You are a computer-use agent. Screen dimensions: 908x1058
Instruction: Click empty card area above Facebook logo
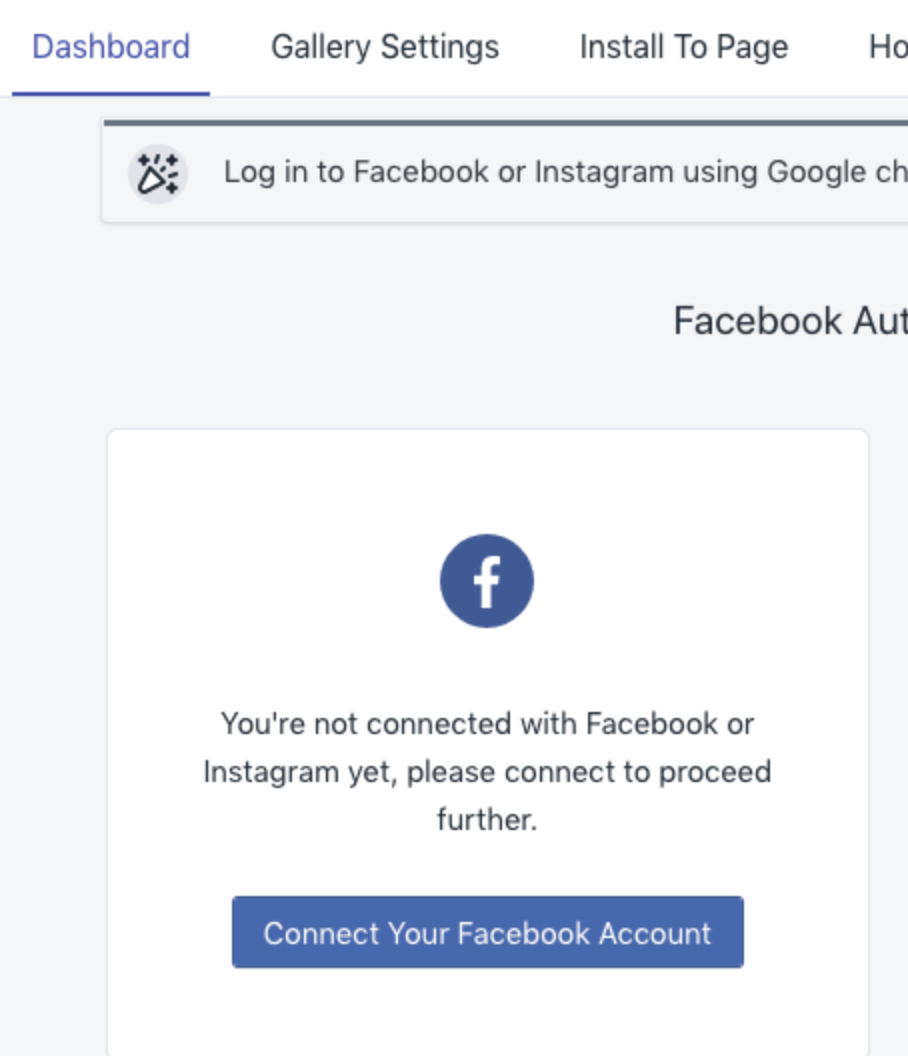coord(487,480)
